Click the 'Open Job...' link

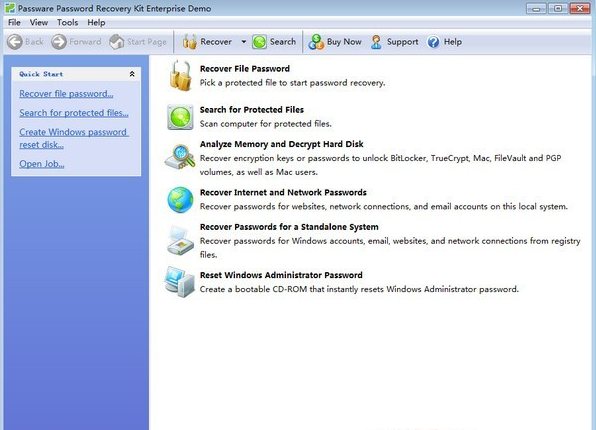[x=41, y=164]
